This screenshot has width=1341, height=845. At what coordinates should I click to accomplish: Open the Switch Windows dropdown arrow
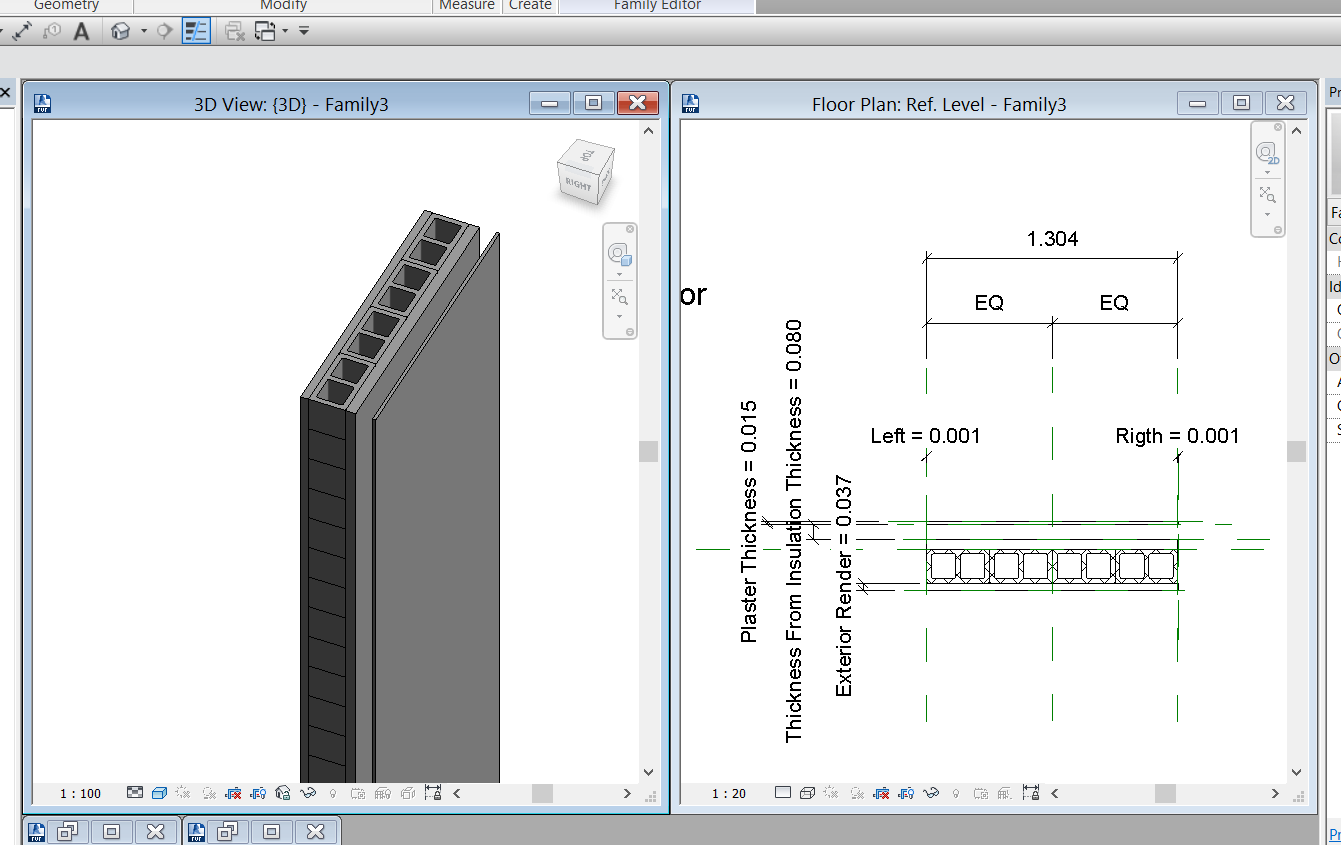[x=285, y=31]
